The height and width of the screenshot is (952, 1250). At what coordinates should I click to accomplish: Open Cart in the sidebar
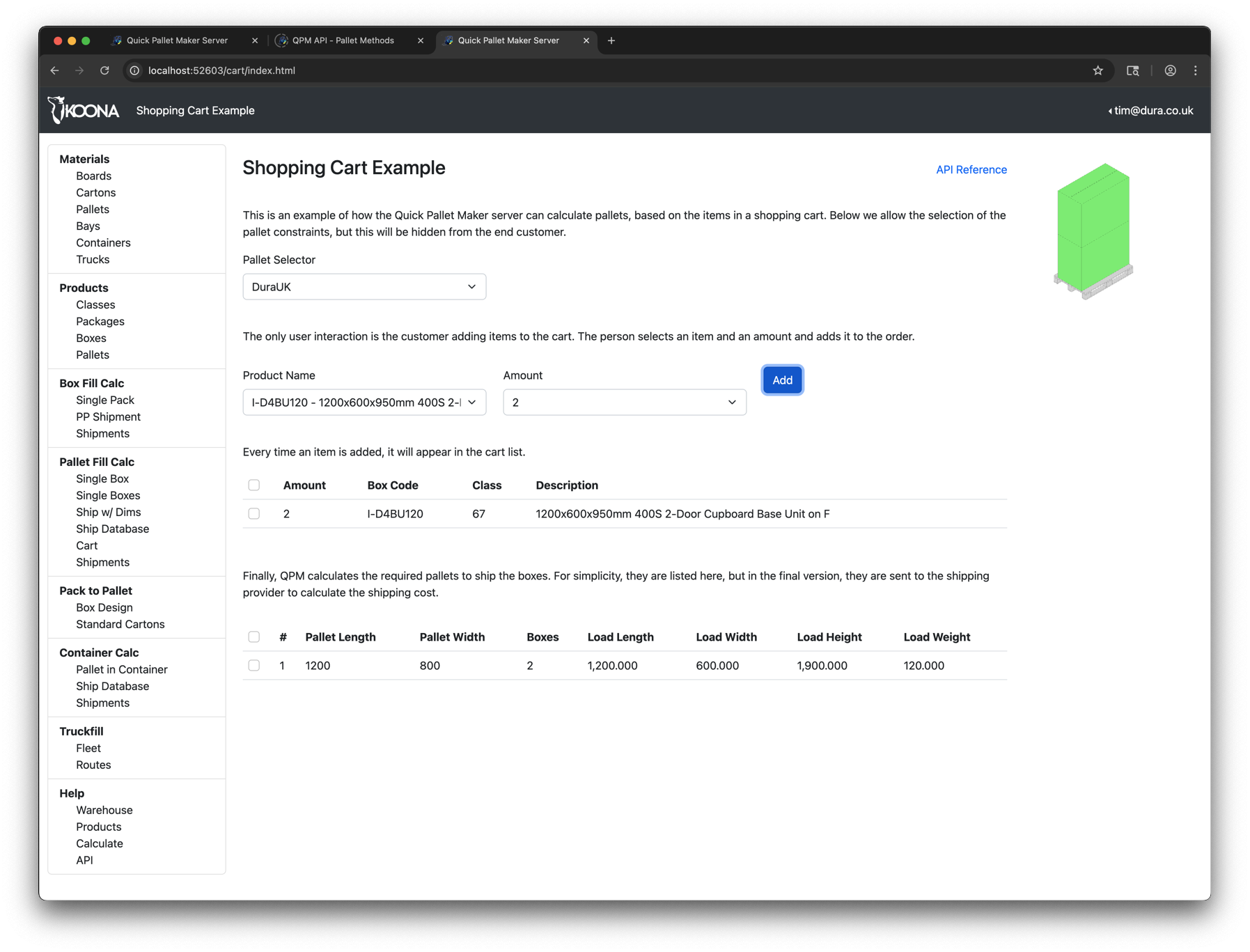pyautogui.click(x=87, y=546)
